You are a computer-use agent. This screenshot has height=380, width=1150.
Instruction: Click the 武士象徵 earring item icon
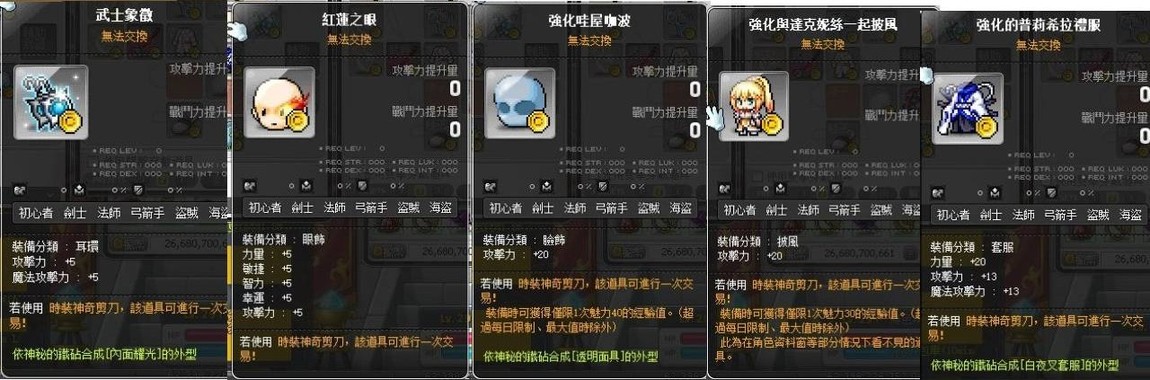point(51,102)
